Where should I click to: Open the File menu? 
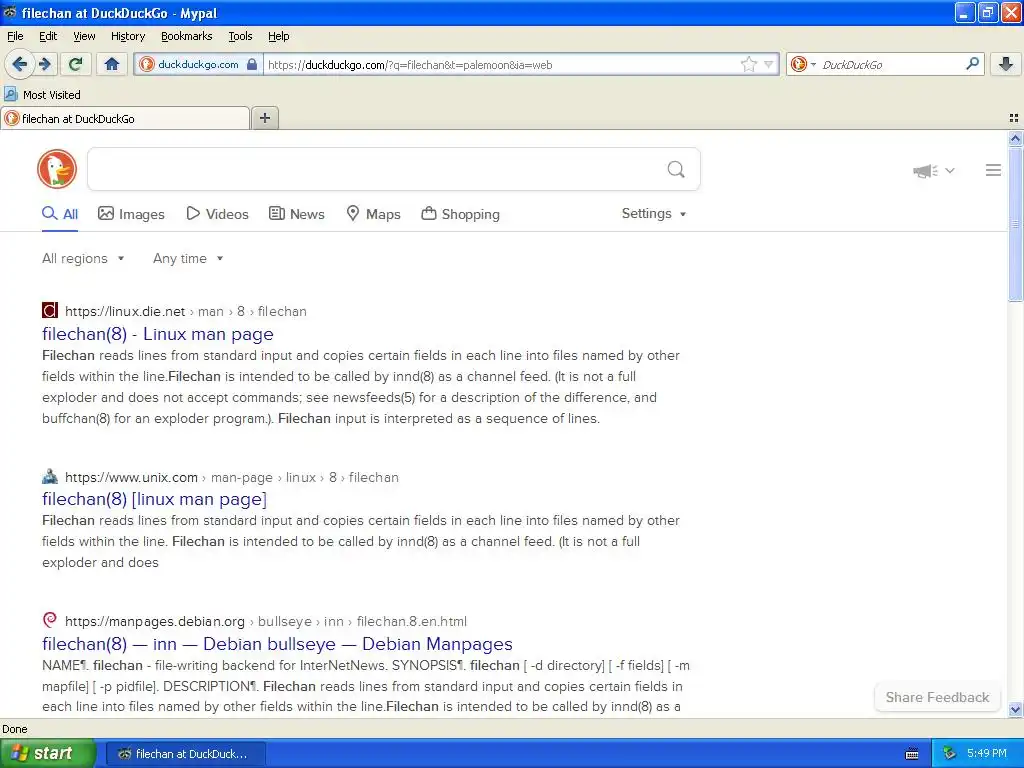[15, 36]
